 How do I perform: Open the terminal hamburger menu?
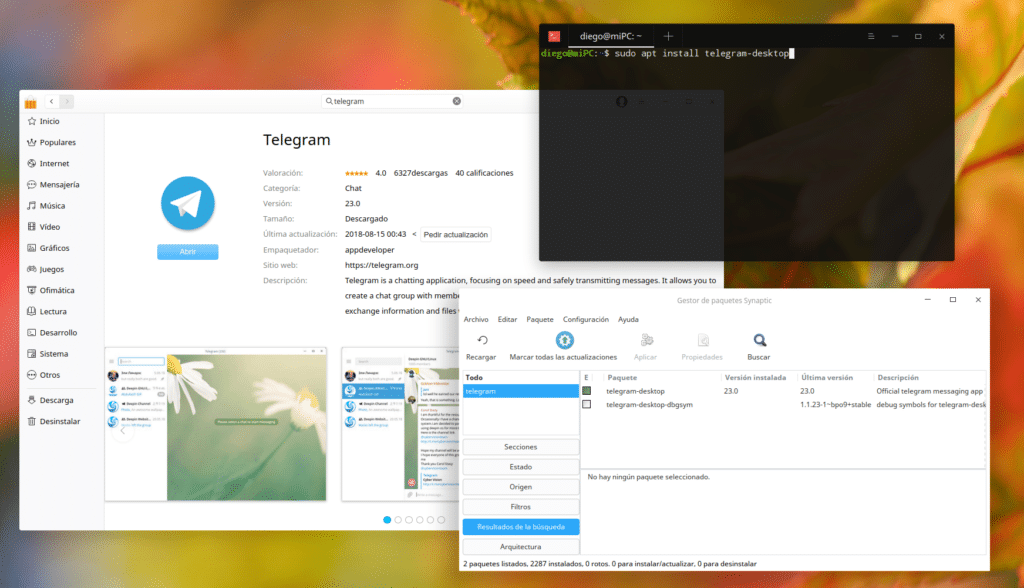click(x=871, y=37)
